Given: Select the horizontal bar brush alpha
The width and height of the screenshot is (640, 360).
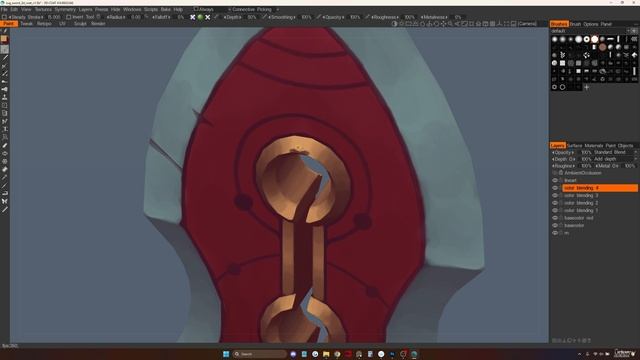Looking at the screenshot, I should pyautogui.click(x=611, y=39).
